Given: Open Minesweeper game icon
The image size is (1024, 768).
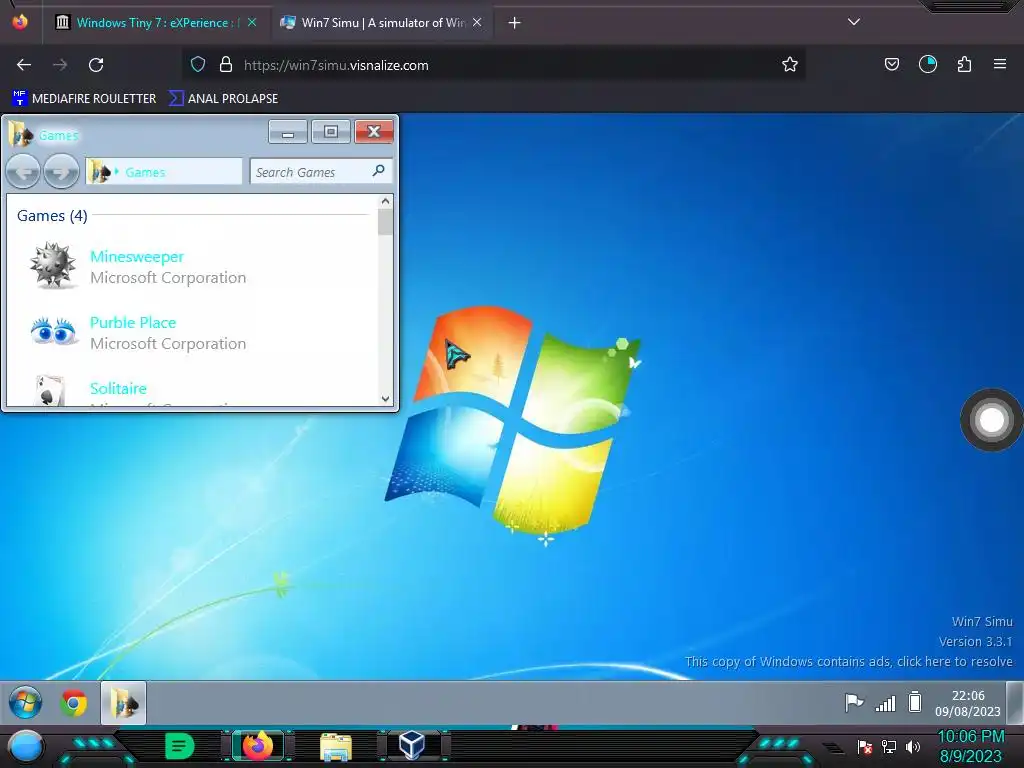Looking at the screenshot, I should (52, 265).
